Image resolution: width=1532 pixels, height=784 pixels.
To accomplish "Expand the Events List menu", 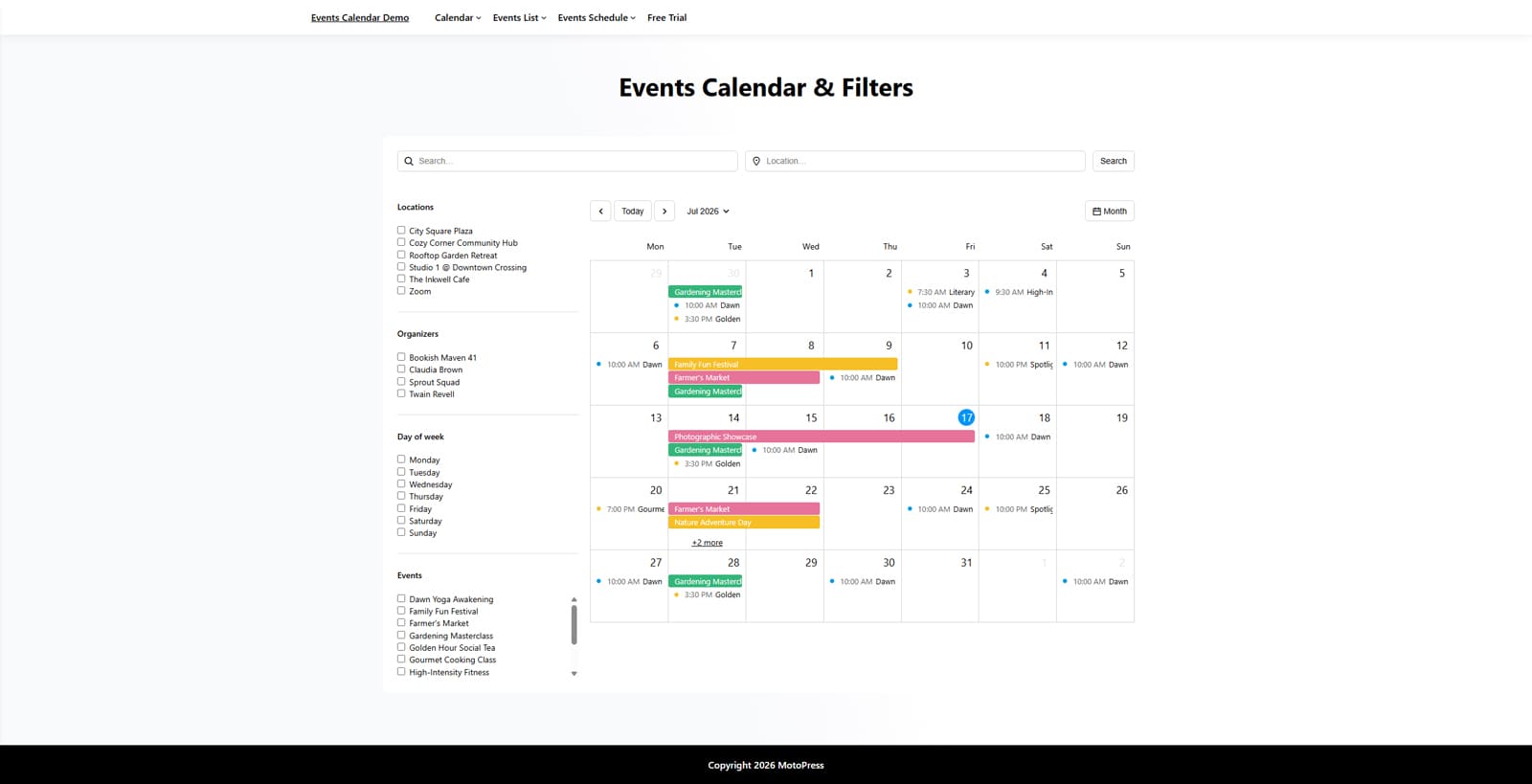I will click(x=519, y=17).
